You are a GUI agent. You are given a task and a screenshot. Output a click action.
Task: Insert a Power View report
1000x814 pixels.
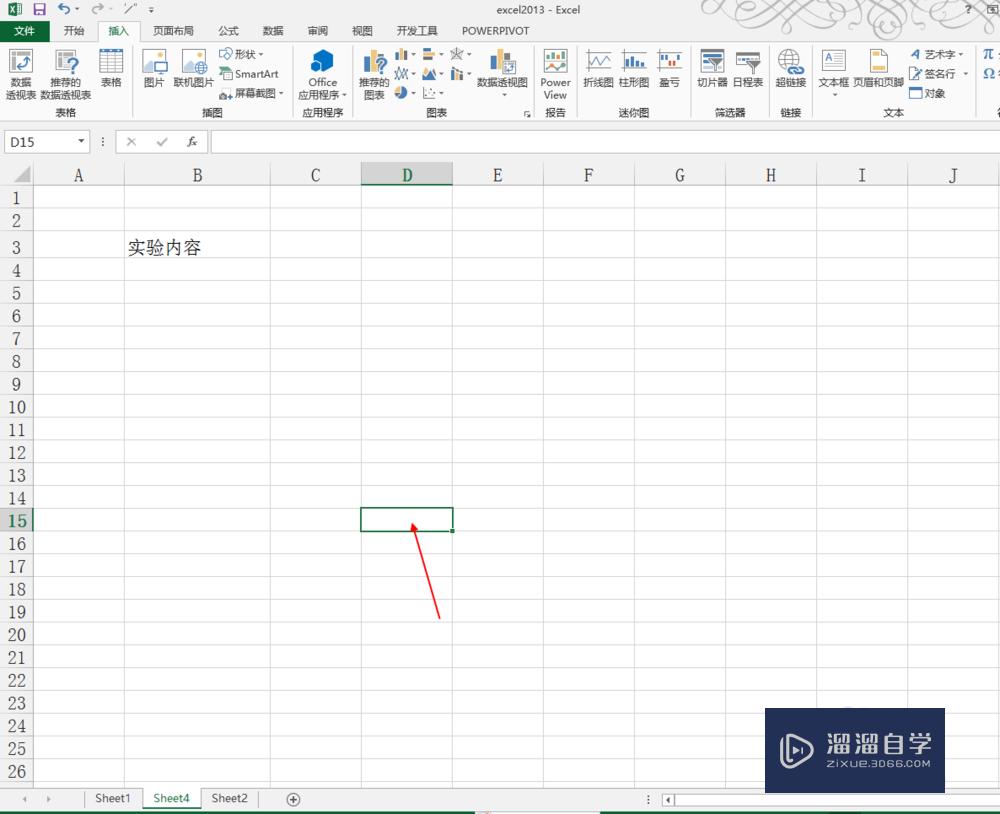(x=555, y=70)
